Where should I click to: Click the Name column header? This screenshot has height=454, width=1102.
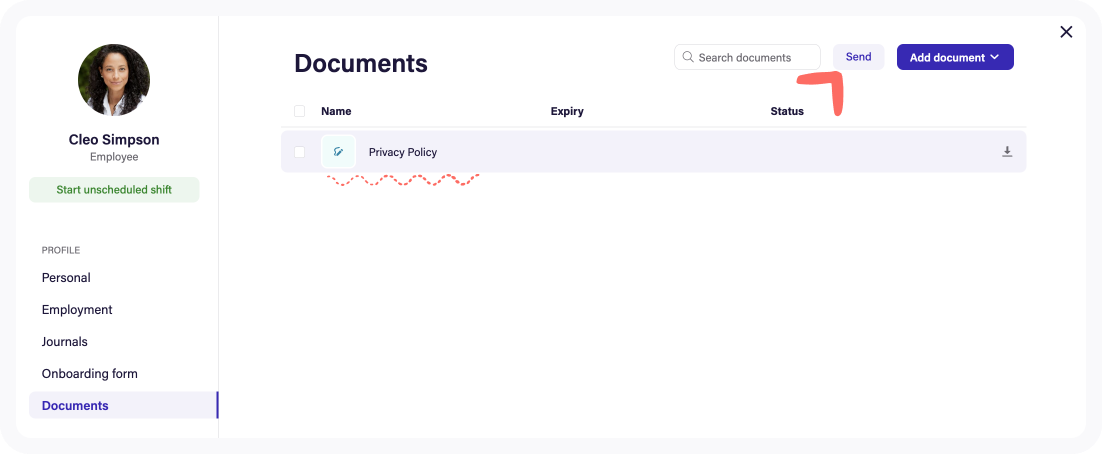336,111
